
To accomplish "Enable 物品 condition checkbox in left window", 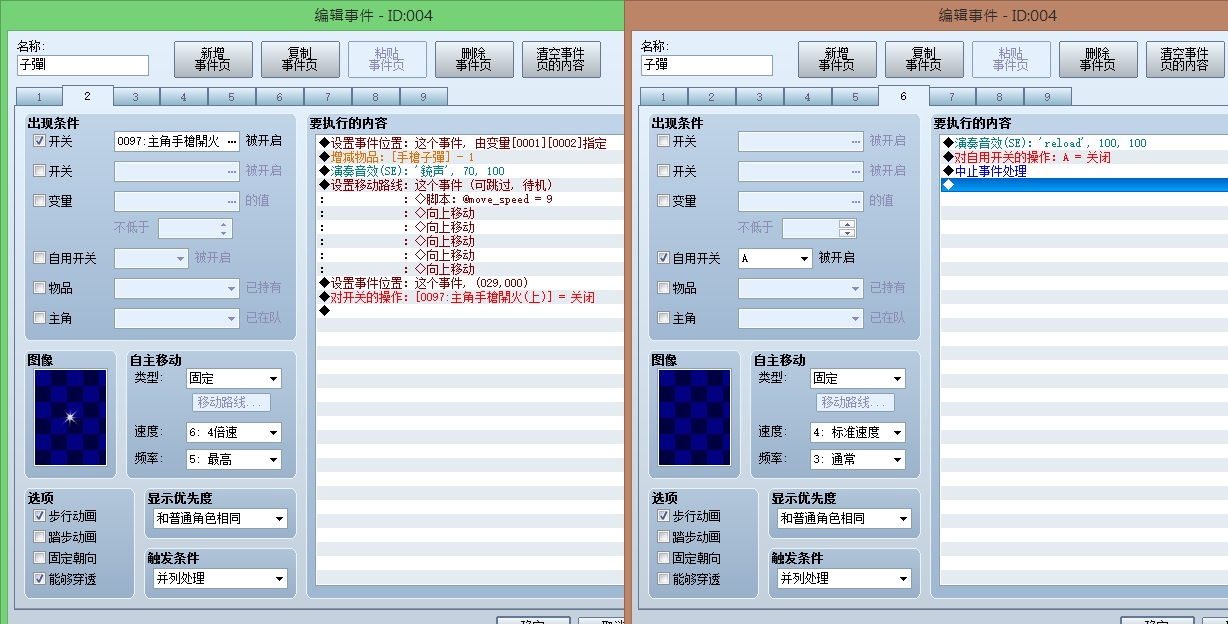I will coord(40,288).
